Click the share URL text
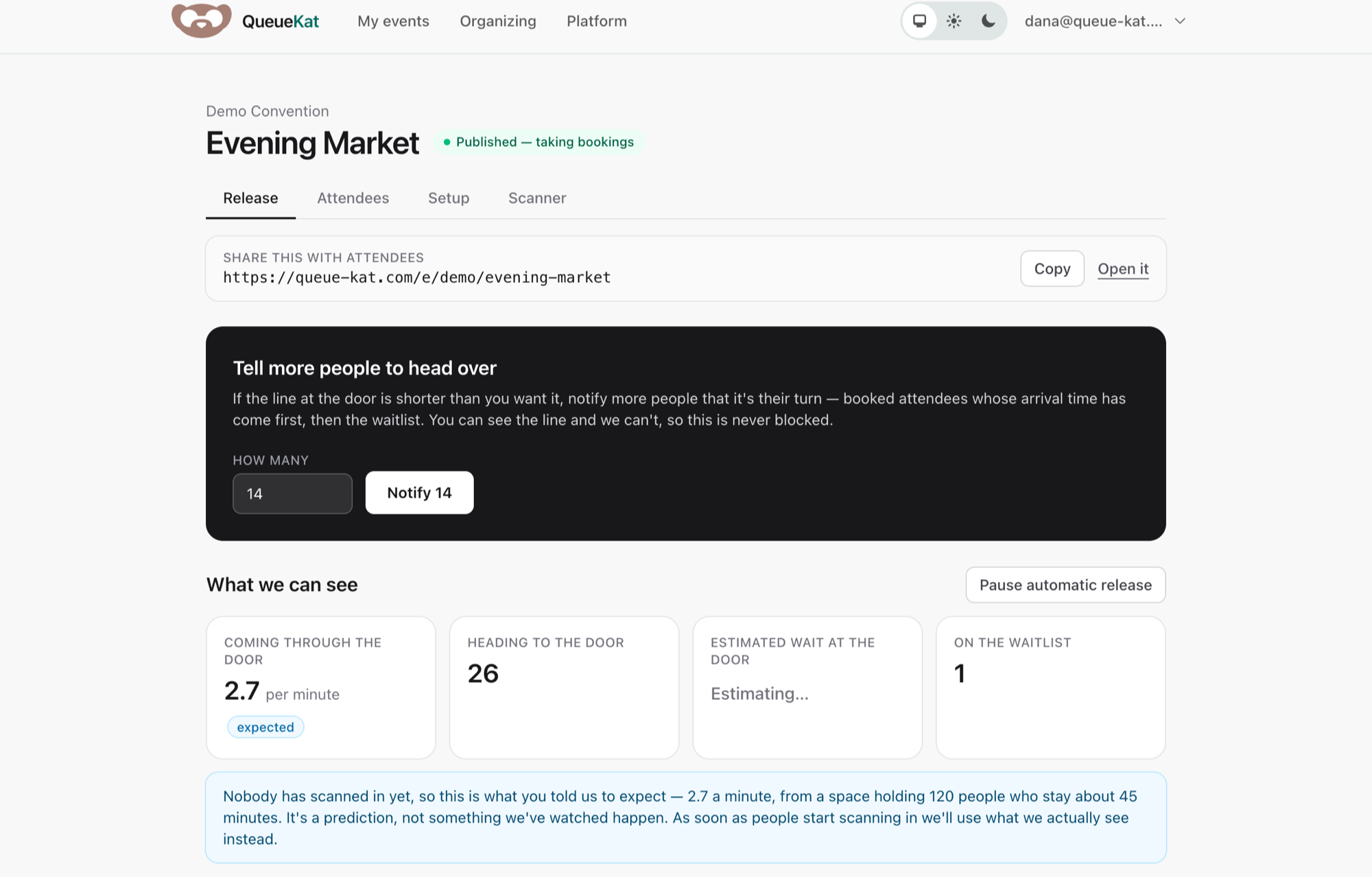1372x877 pixels. point(416,277)
